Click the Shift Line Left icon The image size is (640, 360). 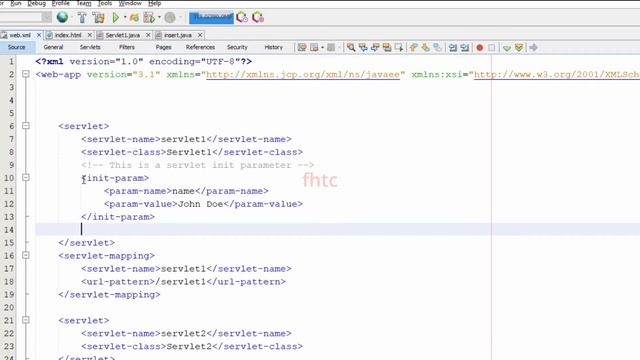click(x=453, y=48)
